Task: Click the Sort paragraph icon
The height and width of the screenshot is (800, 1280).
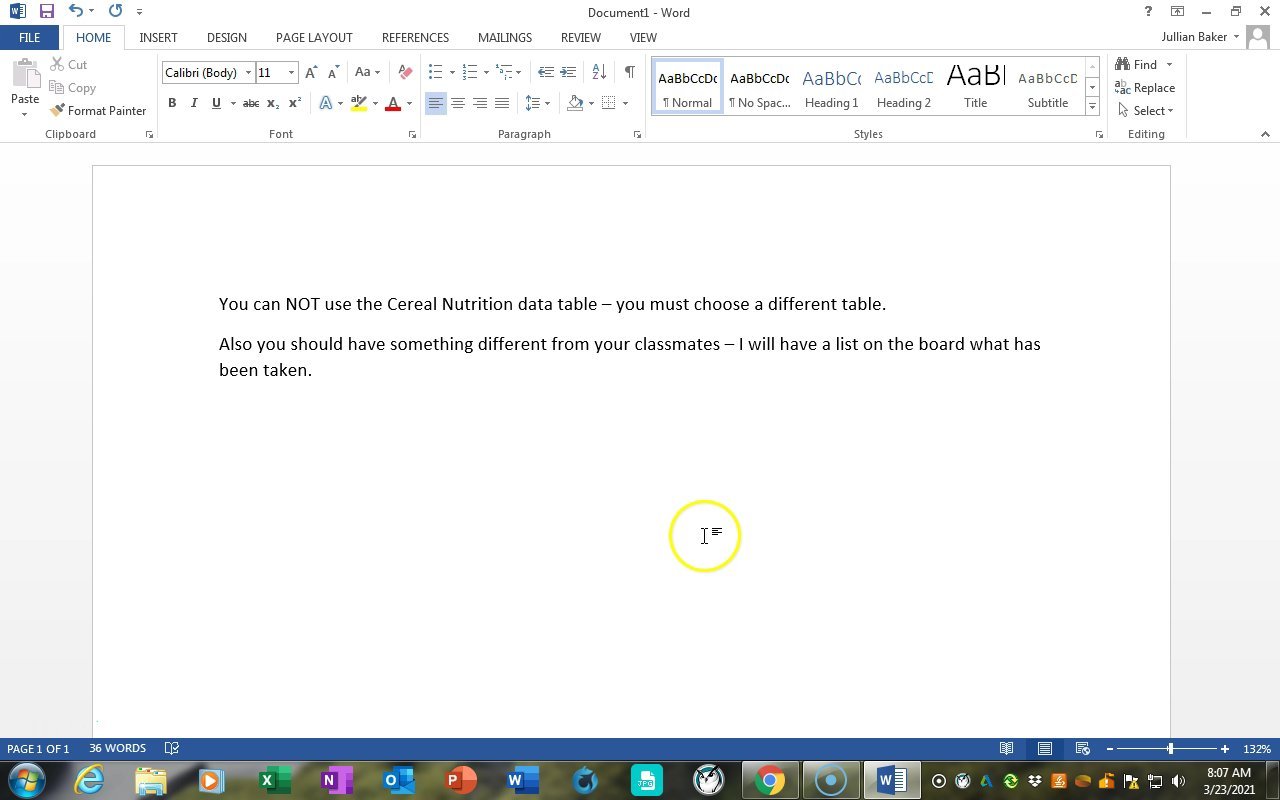Action: [599, 72]
